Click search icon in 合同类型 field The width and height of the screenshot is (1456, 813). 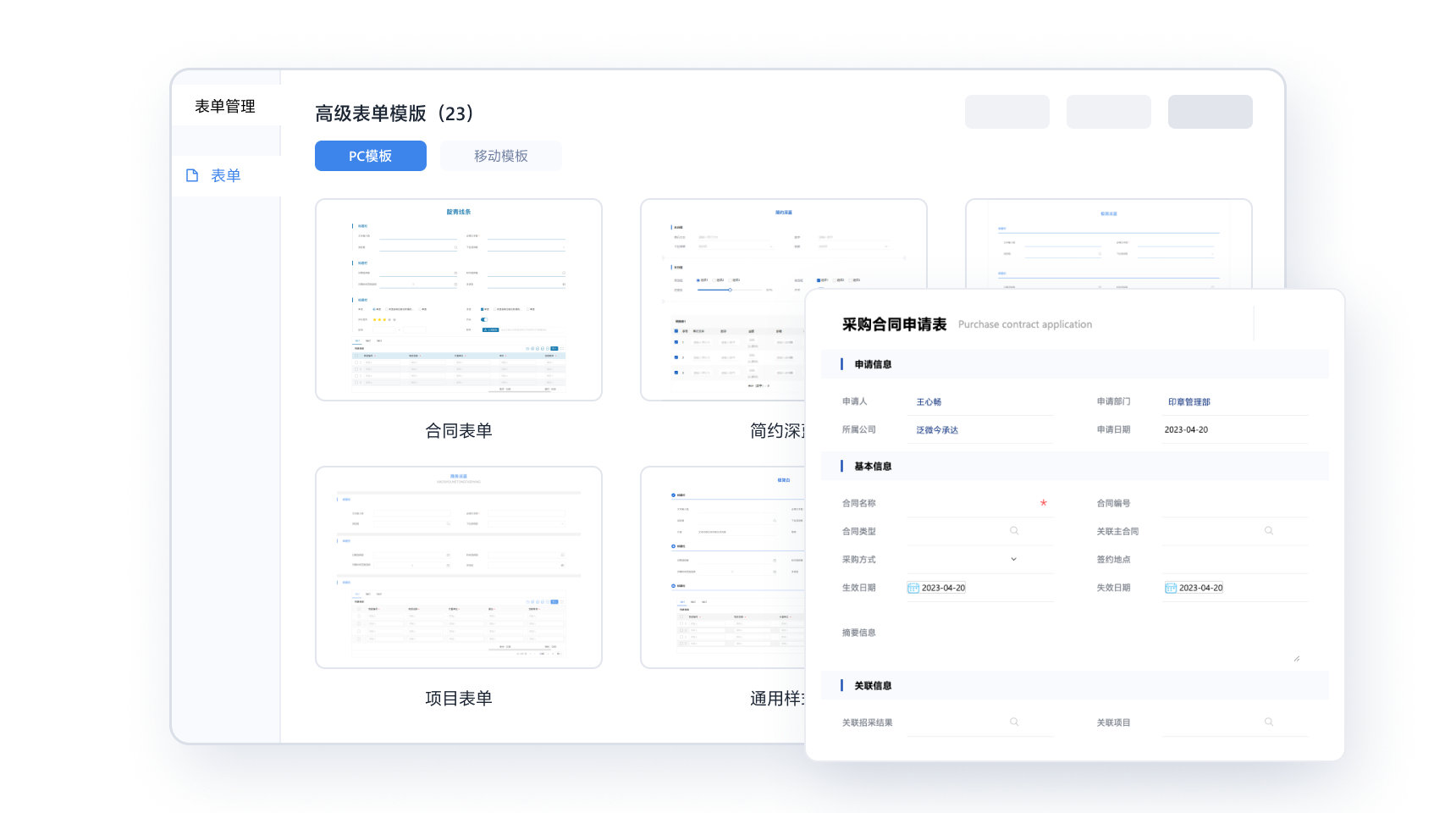coord(1014,531)
